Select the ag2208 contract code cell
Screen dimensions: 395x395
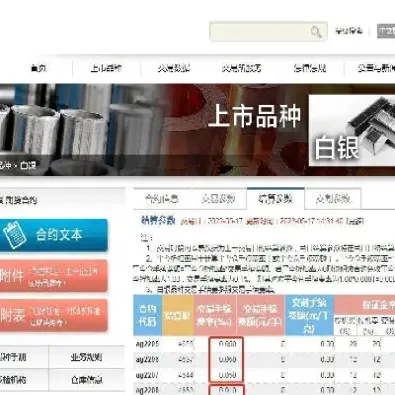pos(147,390)
